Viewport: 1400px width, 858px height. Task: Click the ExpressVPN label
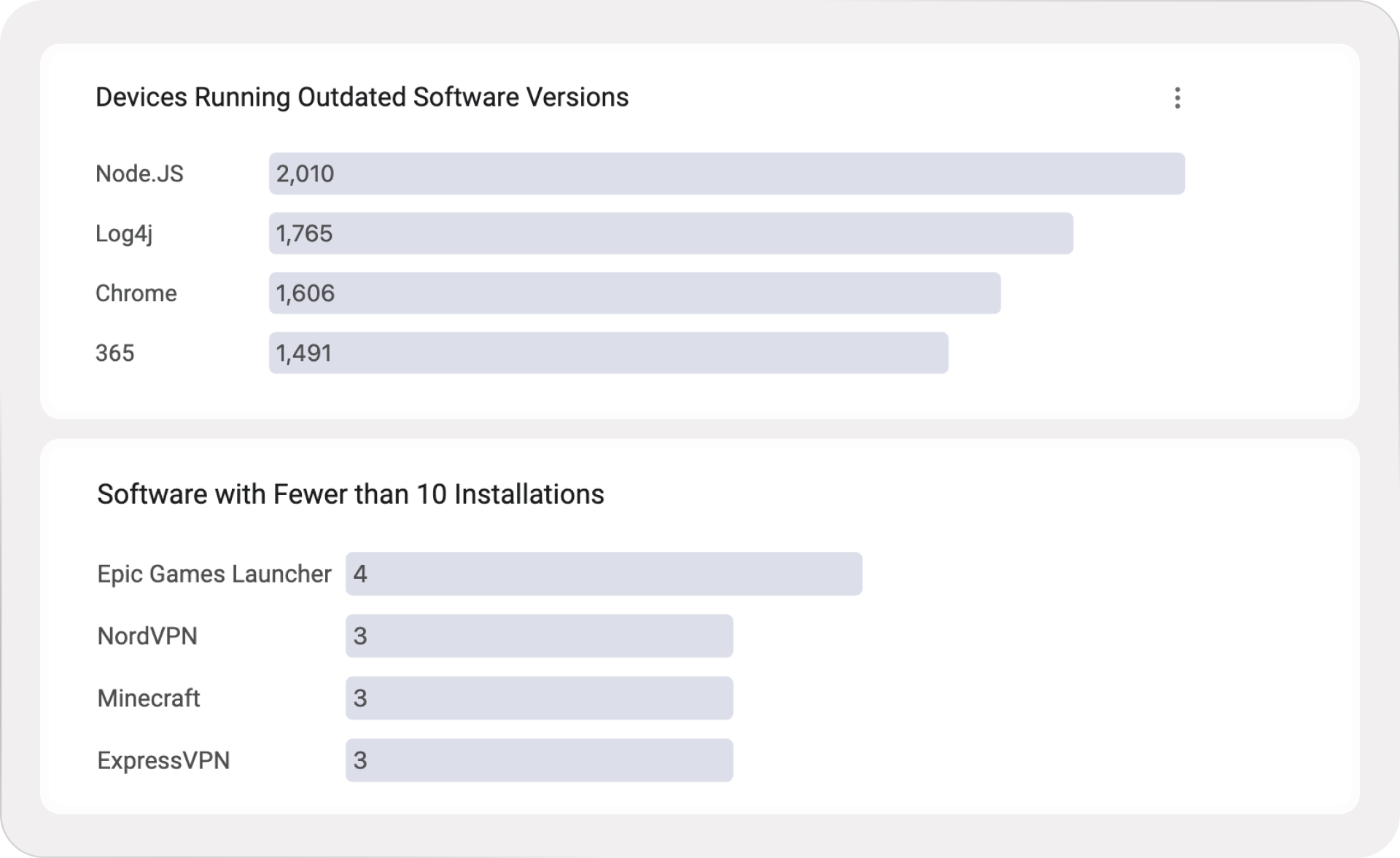tap(163, 760)
